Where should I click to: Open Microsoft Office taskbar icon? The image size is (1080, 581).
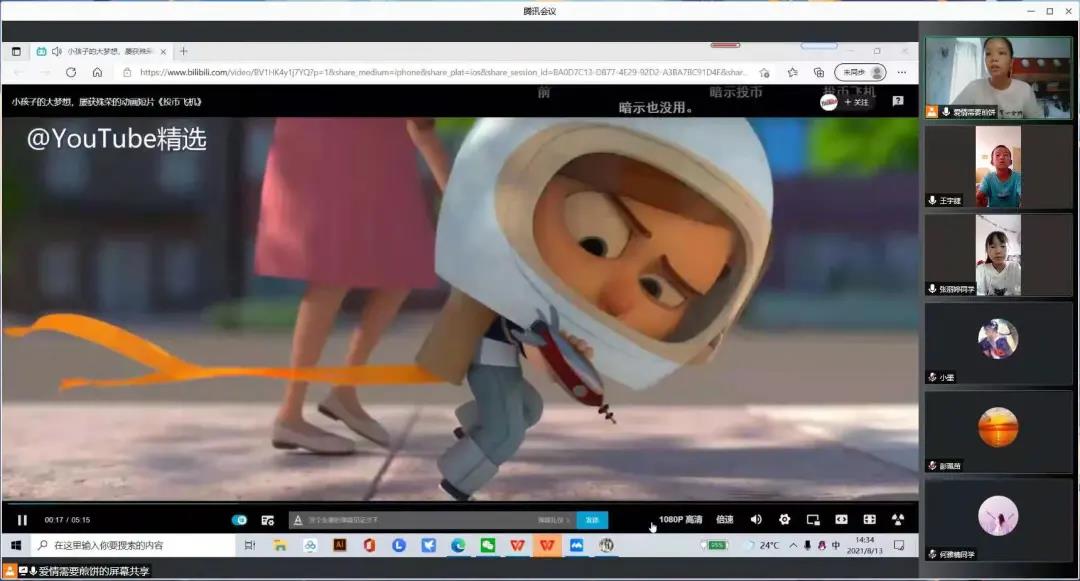[369, 545]
